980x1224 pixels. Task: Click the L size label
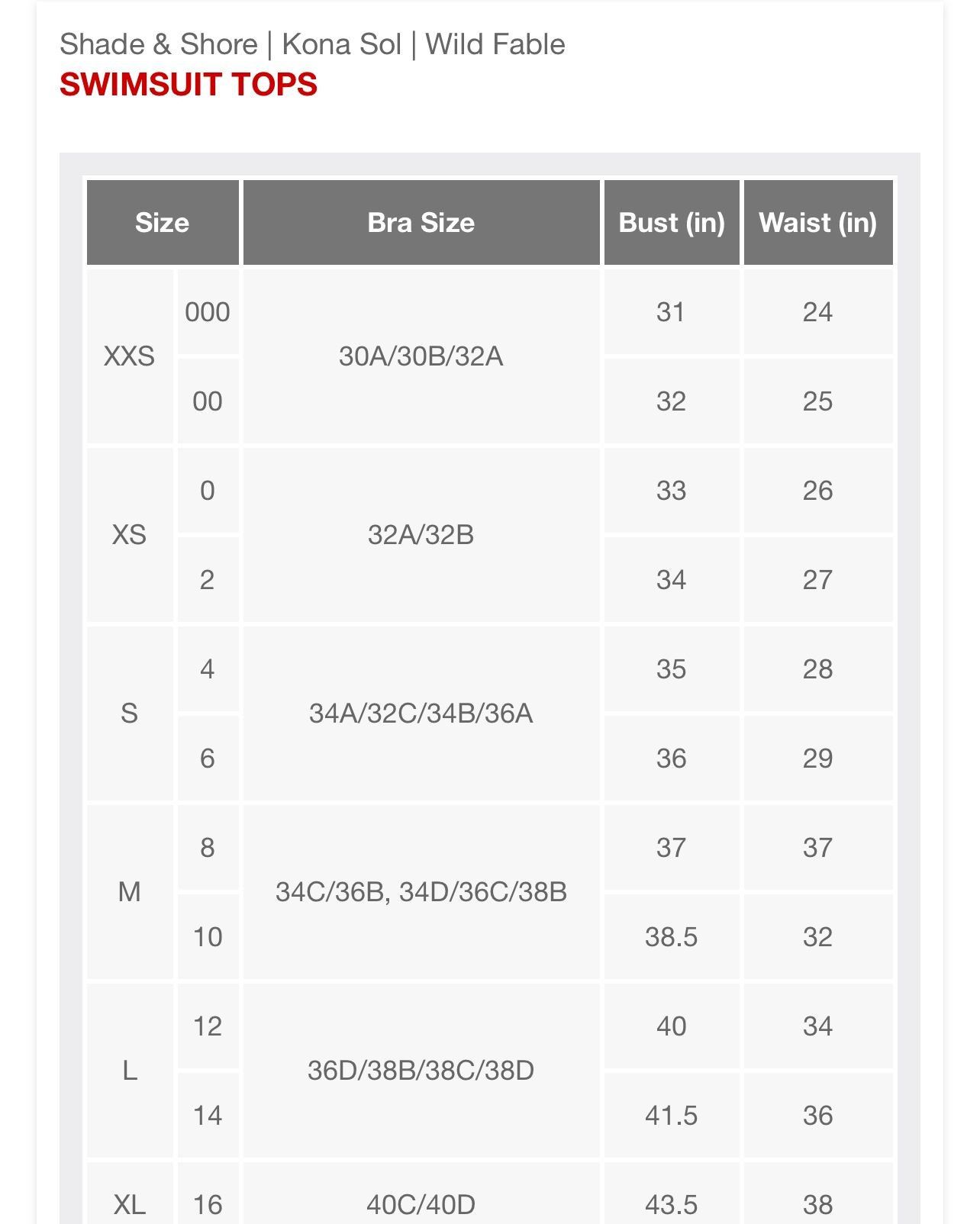130,1071
